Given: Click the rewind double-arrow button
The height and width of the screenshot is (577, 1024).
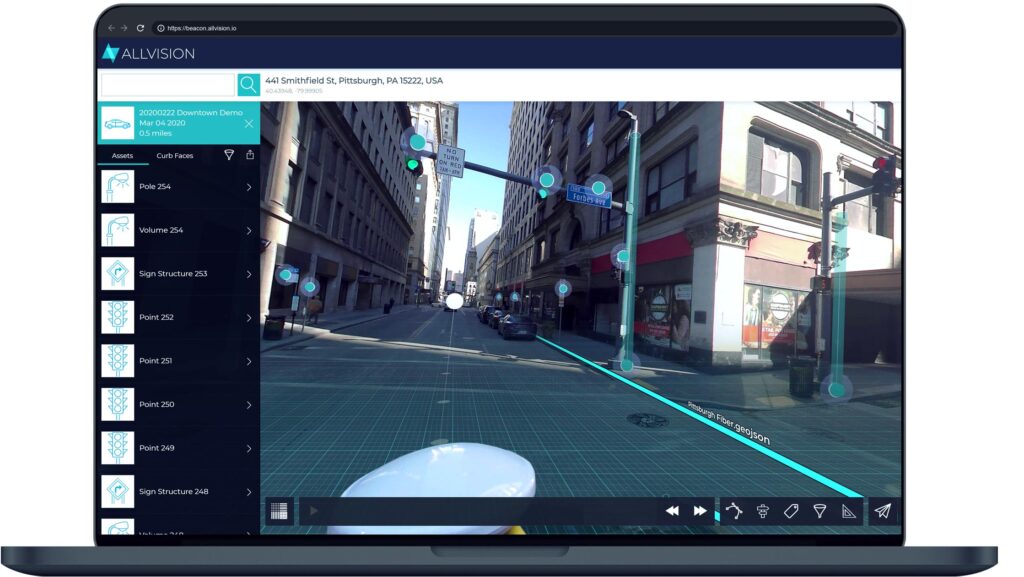Looking at the screenshot, I should coord(672,511).
